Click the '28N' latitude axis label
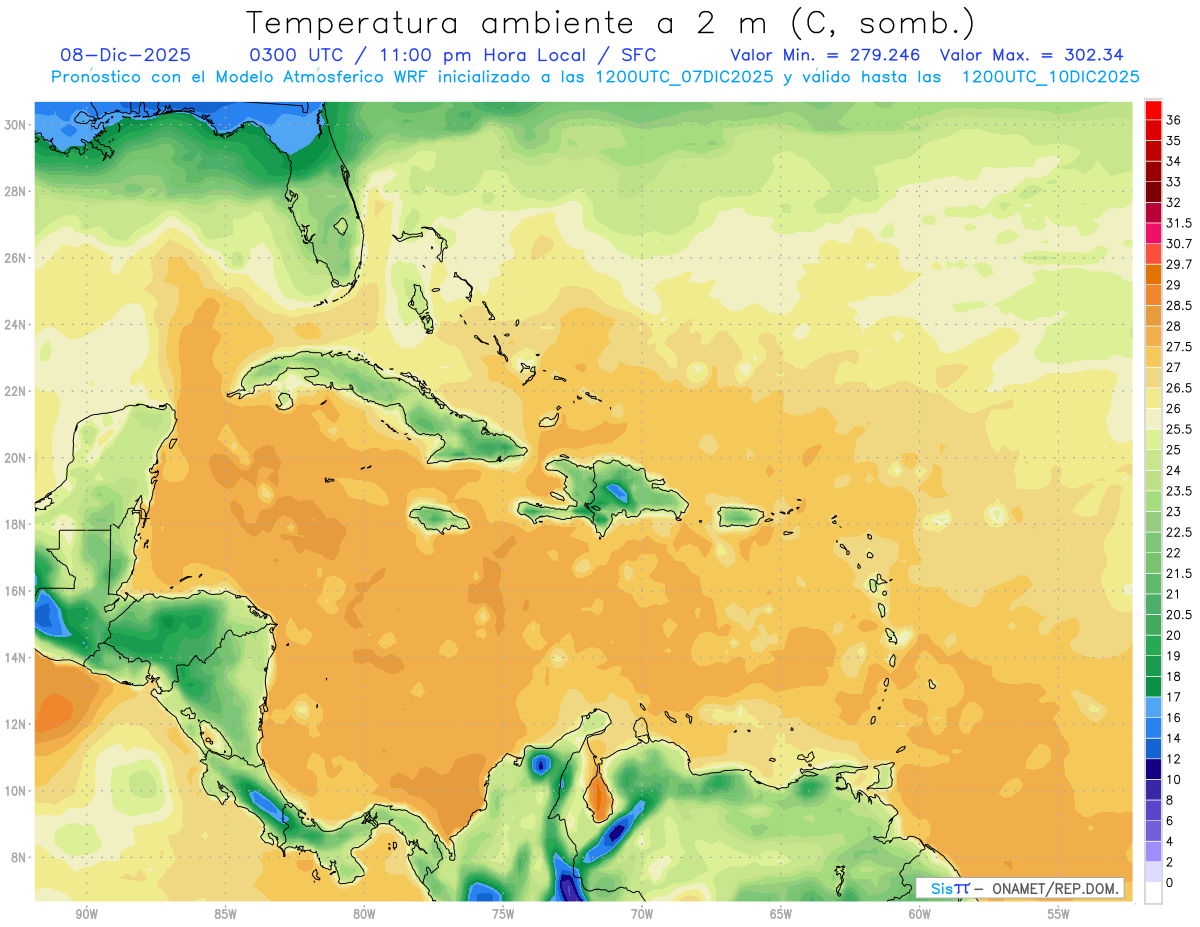Screen dimensions: 1200x927 point(17,191)
